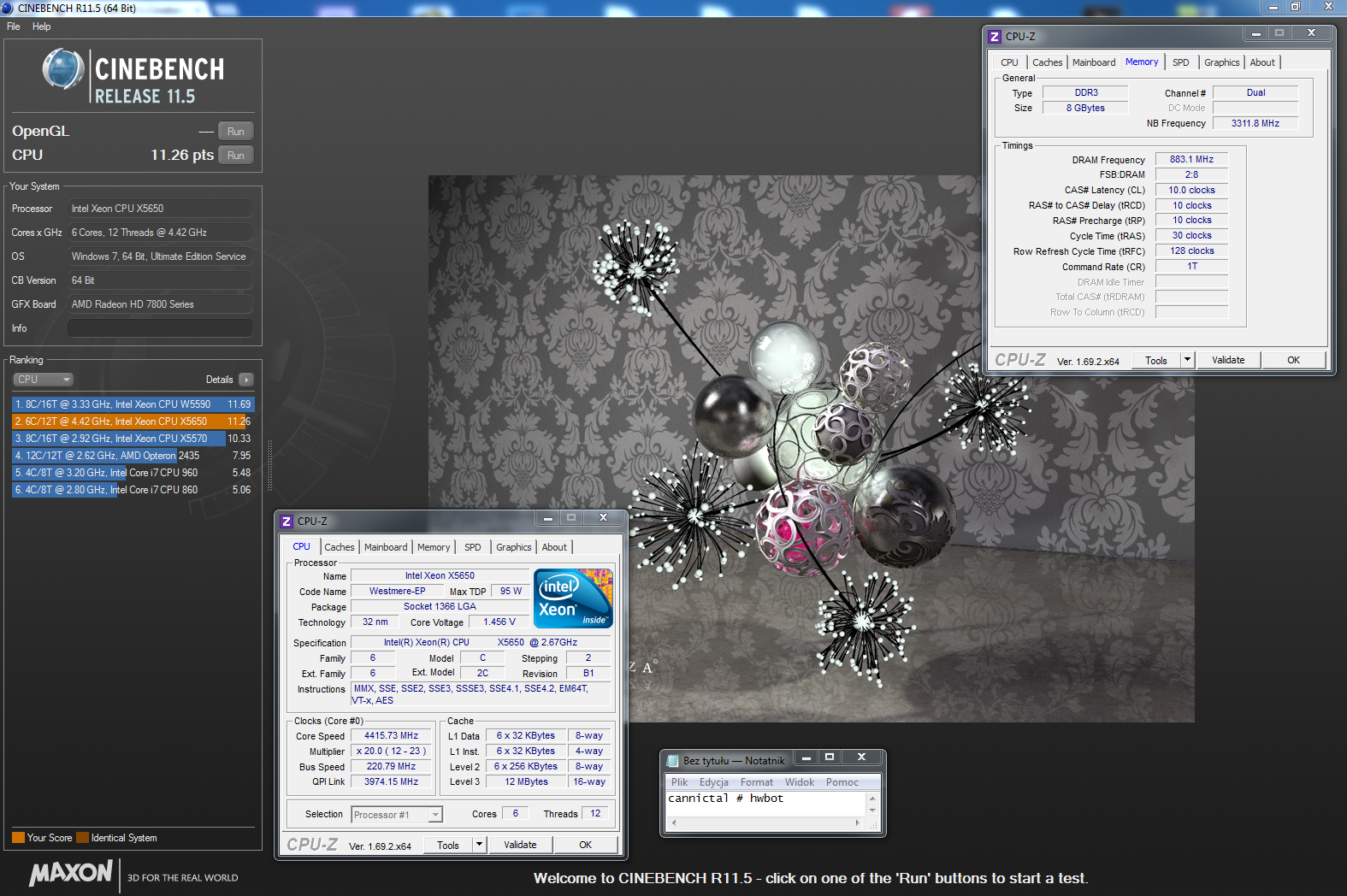Click Validate in CPU-Z Memory window
Image resolution: width=1347 pixels, height=896 pixels.
click(x=1228, y=360)
